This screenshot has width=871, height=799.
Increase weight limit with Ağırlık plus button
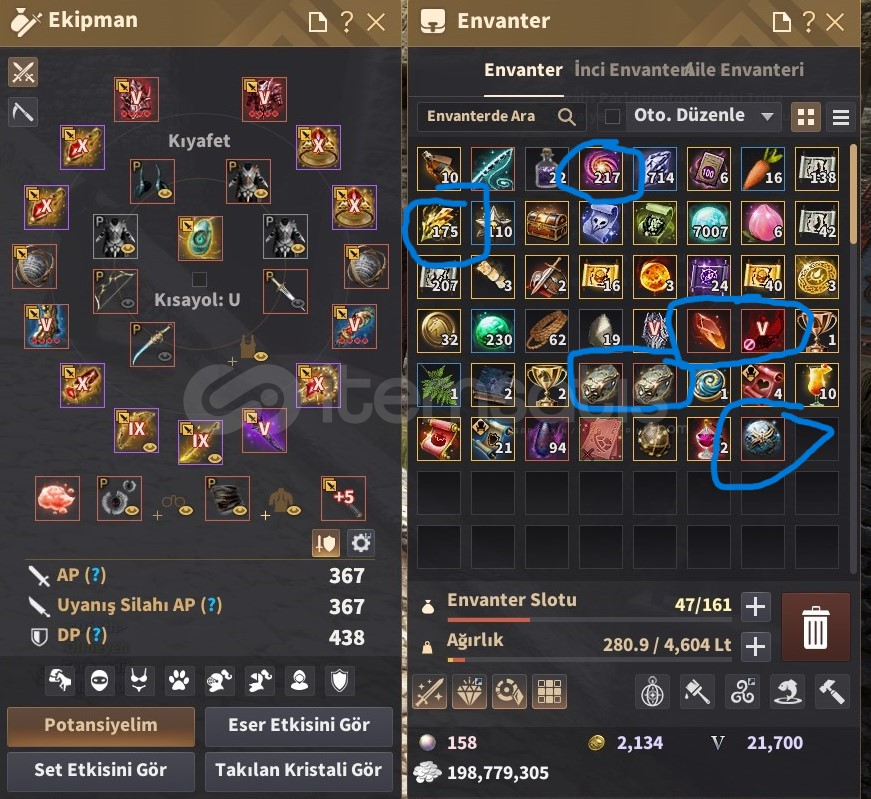pyautogui.click(x=755, y=646)
